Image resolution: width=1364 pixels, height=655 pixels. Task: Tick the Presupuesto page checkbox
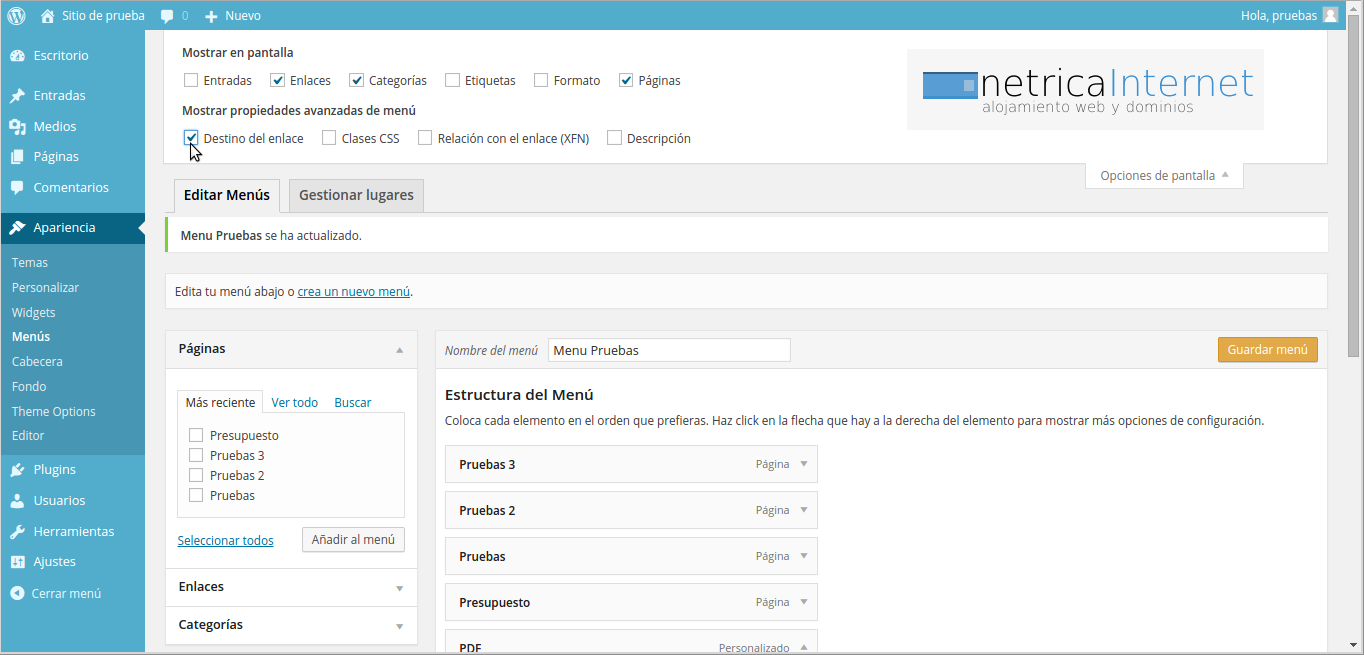196,435
